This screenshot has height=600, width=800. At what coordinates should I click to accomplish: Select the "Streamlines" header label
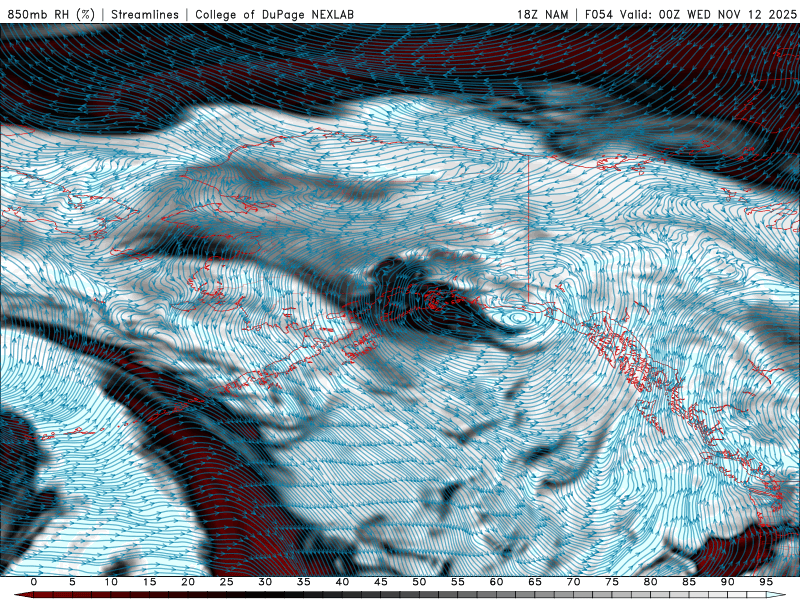pos(145,14)
